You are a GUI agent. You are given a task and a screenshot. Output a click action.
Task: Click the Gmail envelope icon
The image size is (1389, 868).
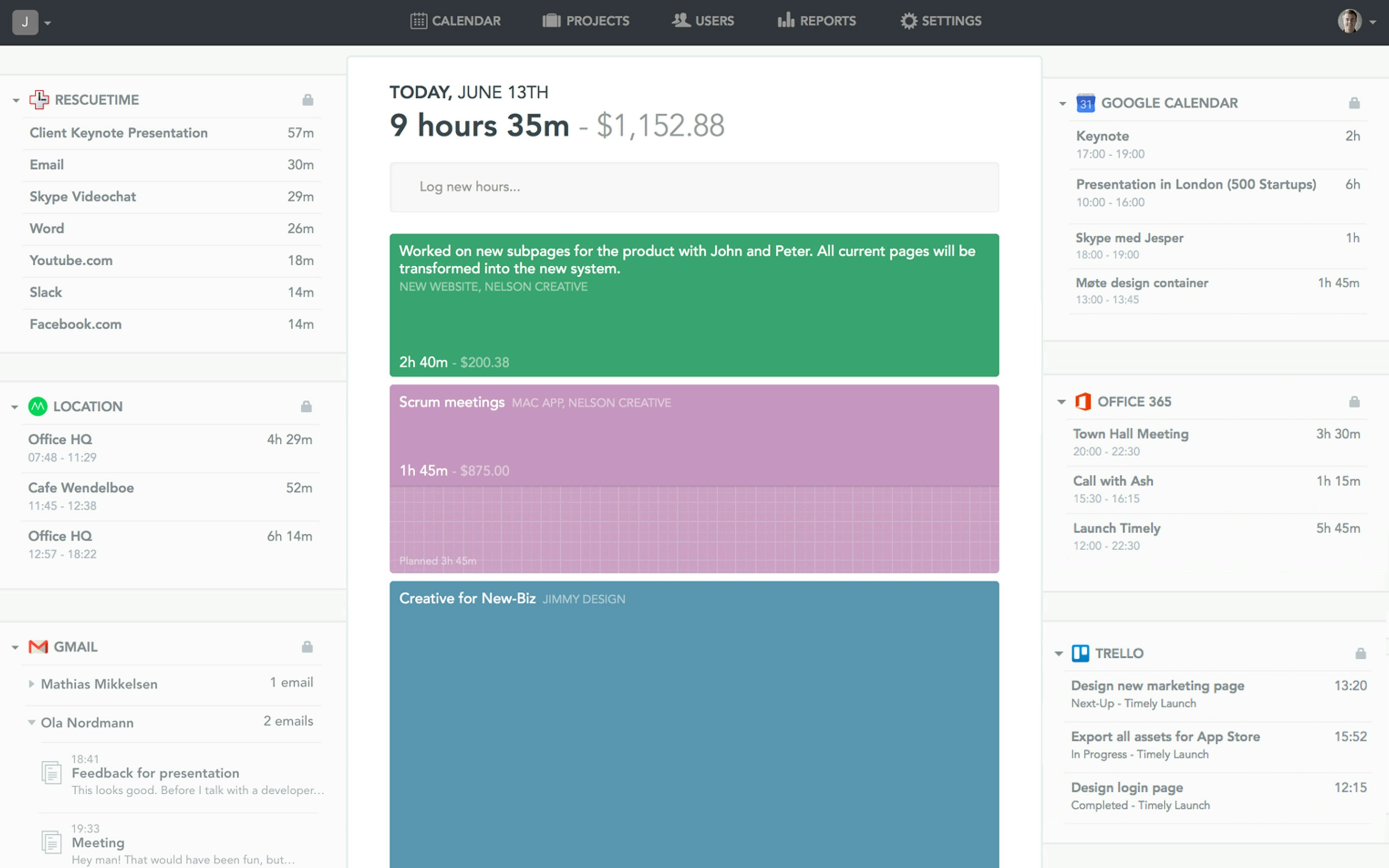click(38, 647)
